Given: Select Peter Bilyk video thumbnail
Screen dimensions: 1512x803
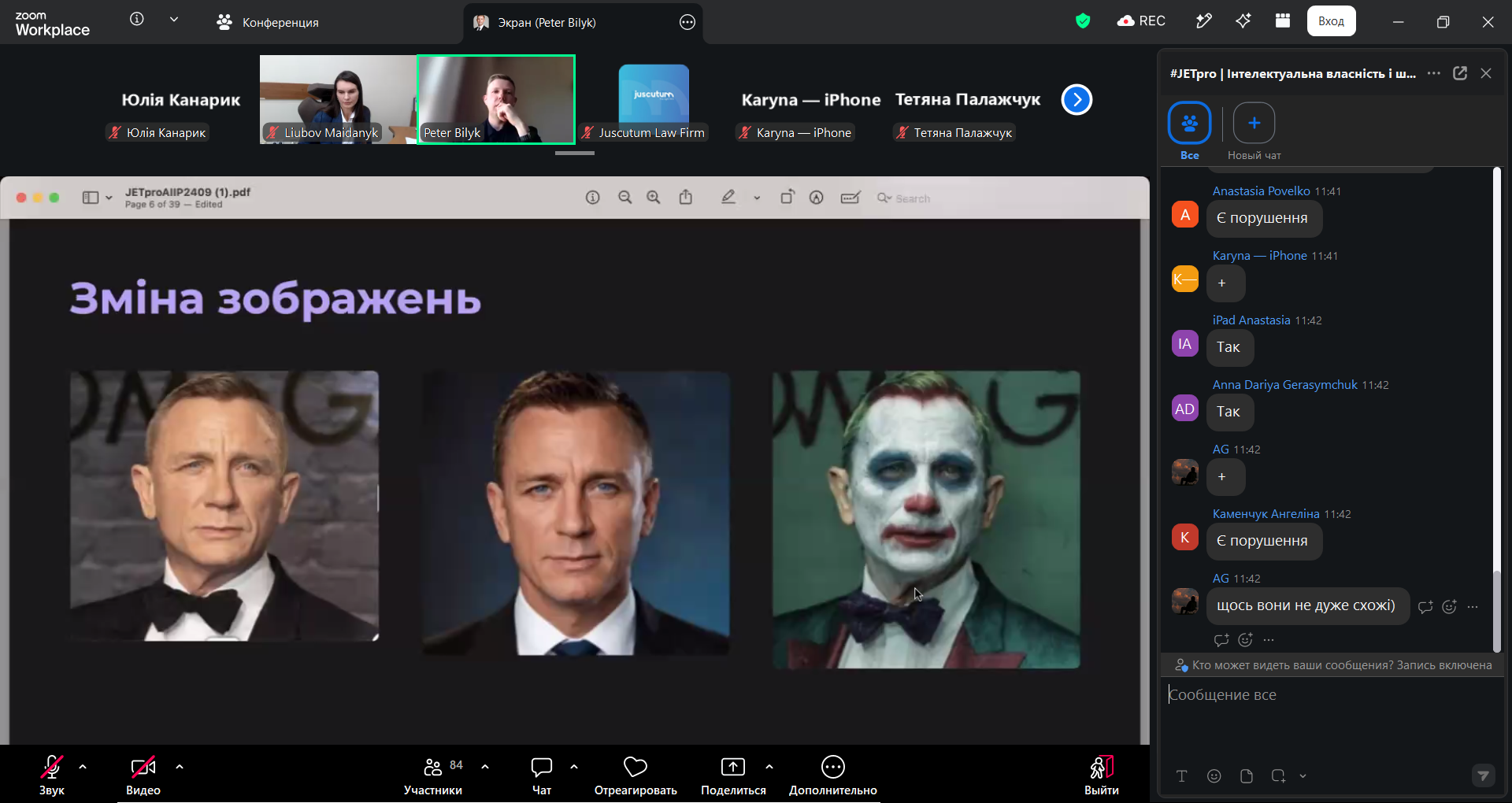Looking at the screenshot, I should click(x=496, y=99).
